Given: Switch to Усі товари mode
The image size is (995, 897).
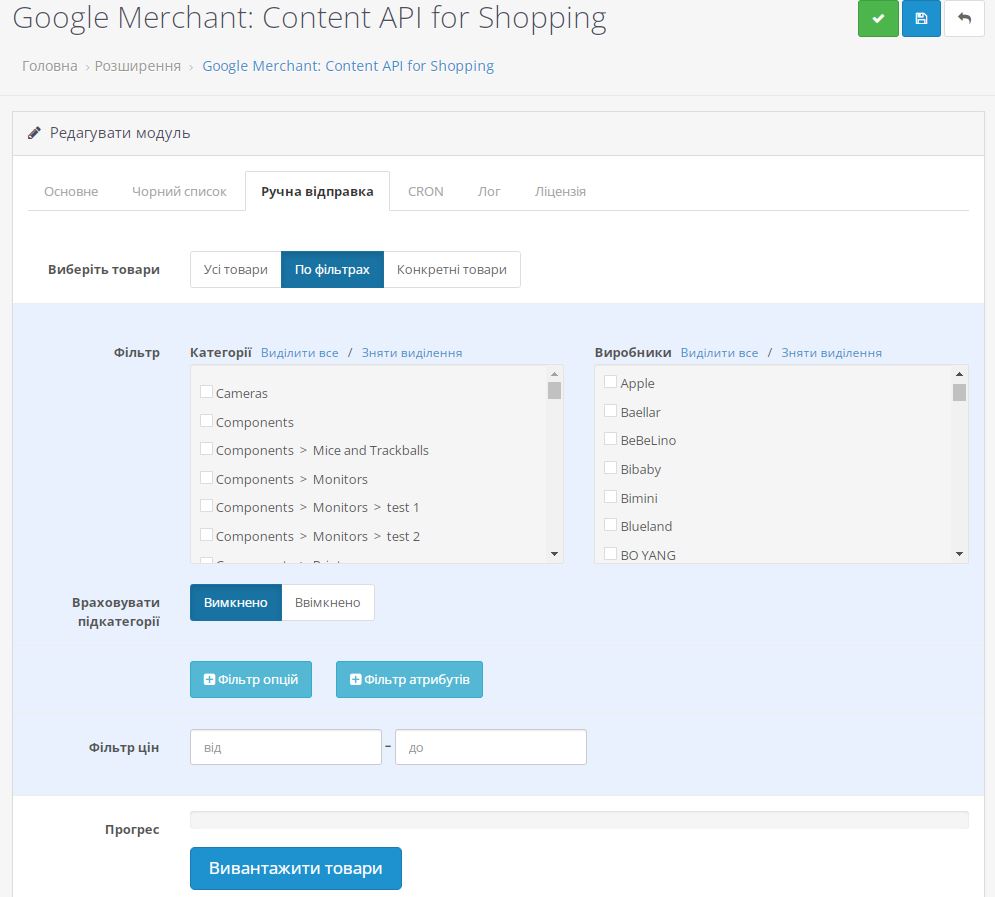Looking at the screenshot, I should 235,269.
